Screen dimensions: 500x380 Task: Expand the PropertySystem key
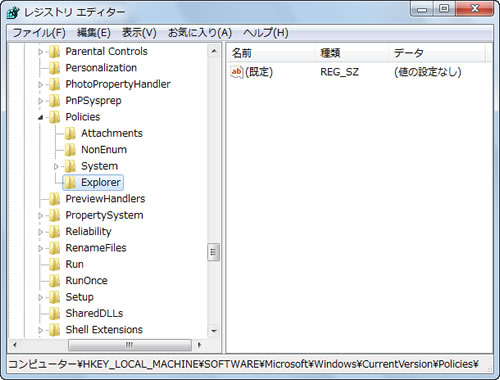41,216
